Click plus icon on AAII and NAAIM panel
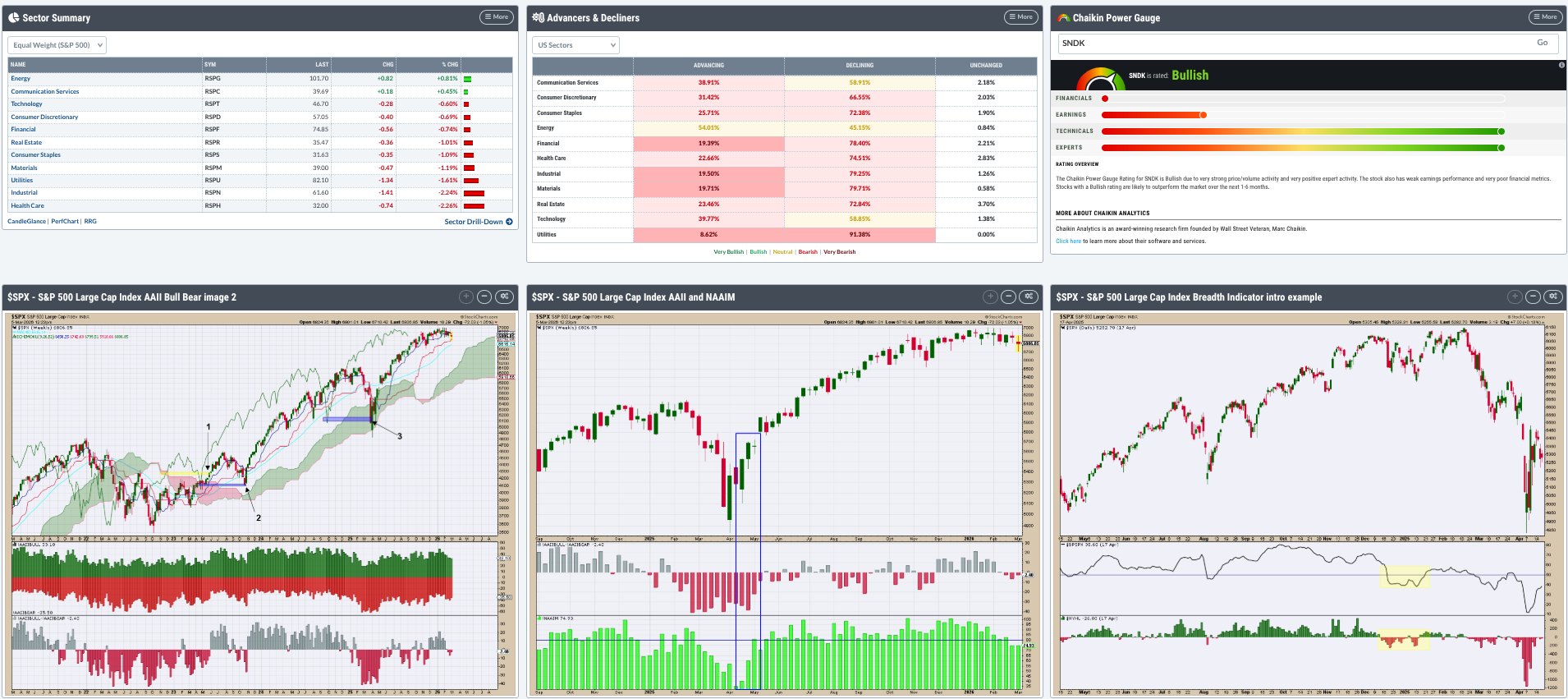1568x699 pixels. 991,297
